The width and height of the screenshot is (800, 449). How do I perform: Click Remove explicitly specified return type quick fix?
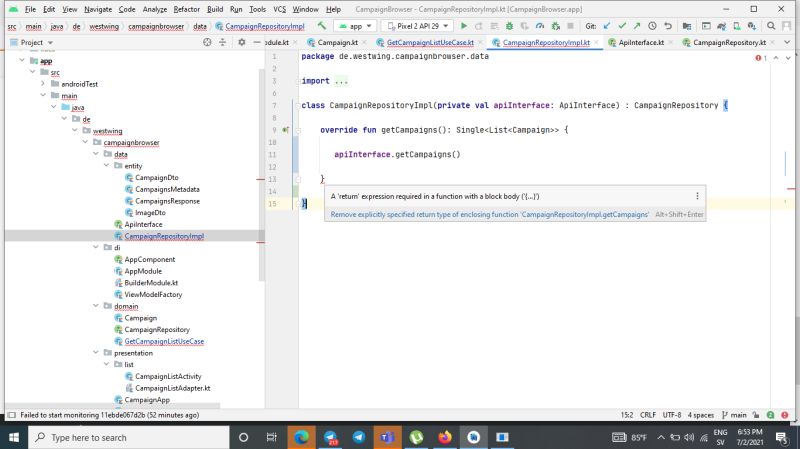[x=489, y=214]
